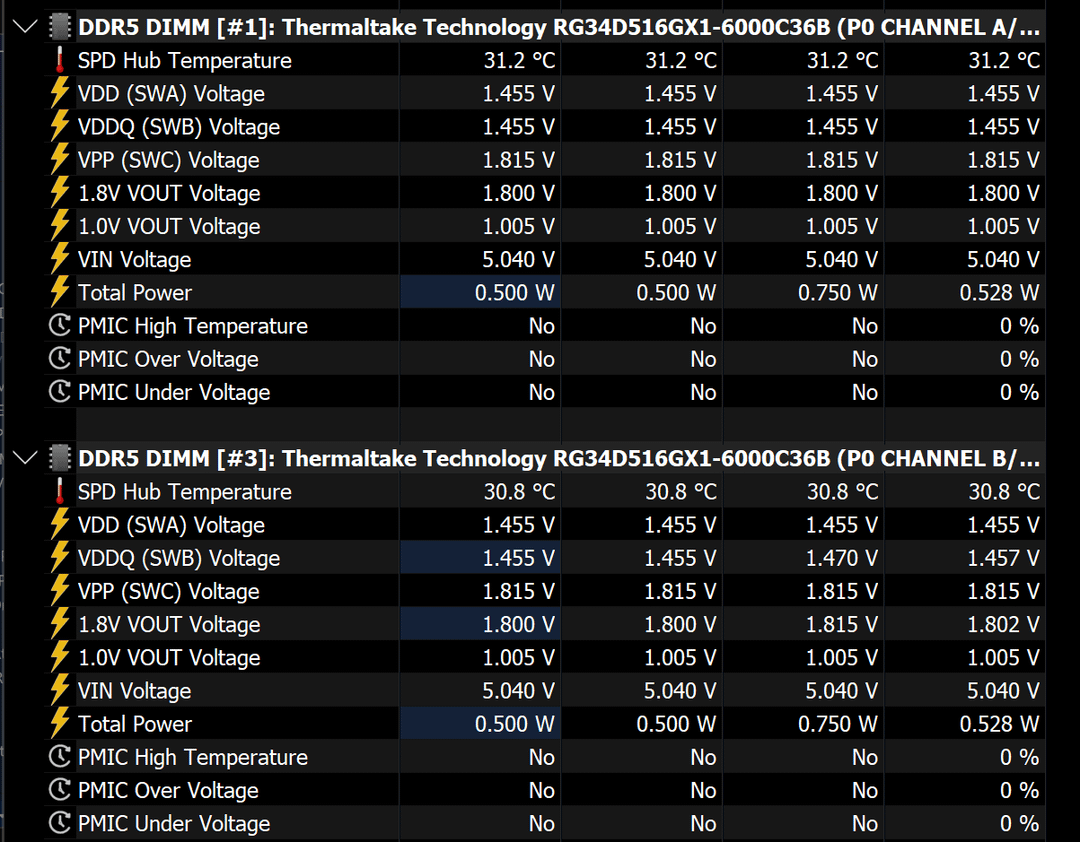The width and height of the screenshot is (1080, 842).
Task: Click the memory chip icon for DIMM [#3]
Action: (60, 459)
